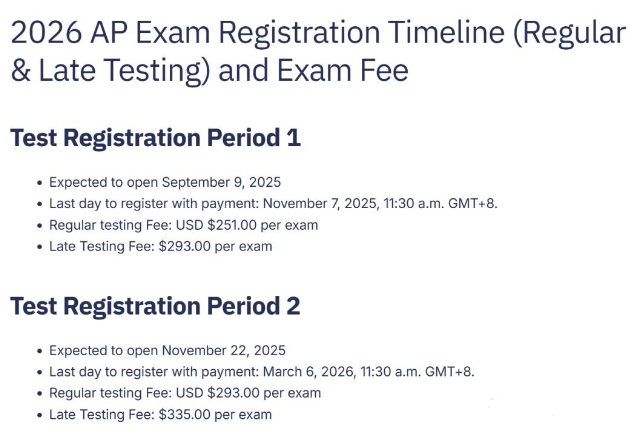This screenshot has height=439, width=637.
Task: Click the "Test Registration Period 2" heading
Action: (155, 306)
